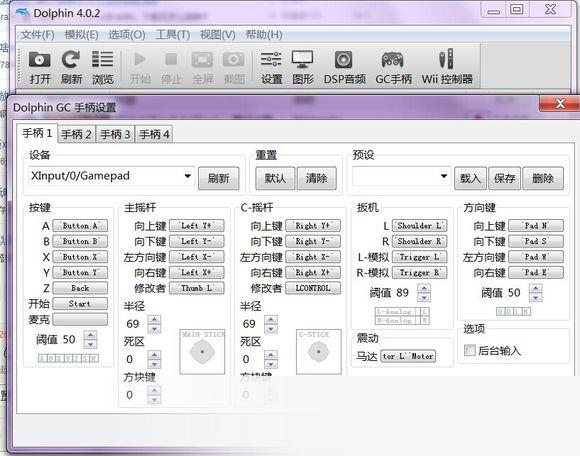Click the Shoulder L trigger mapping

[x=419, y=226]
